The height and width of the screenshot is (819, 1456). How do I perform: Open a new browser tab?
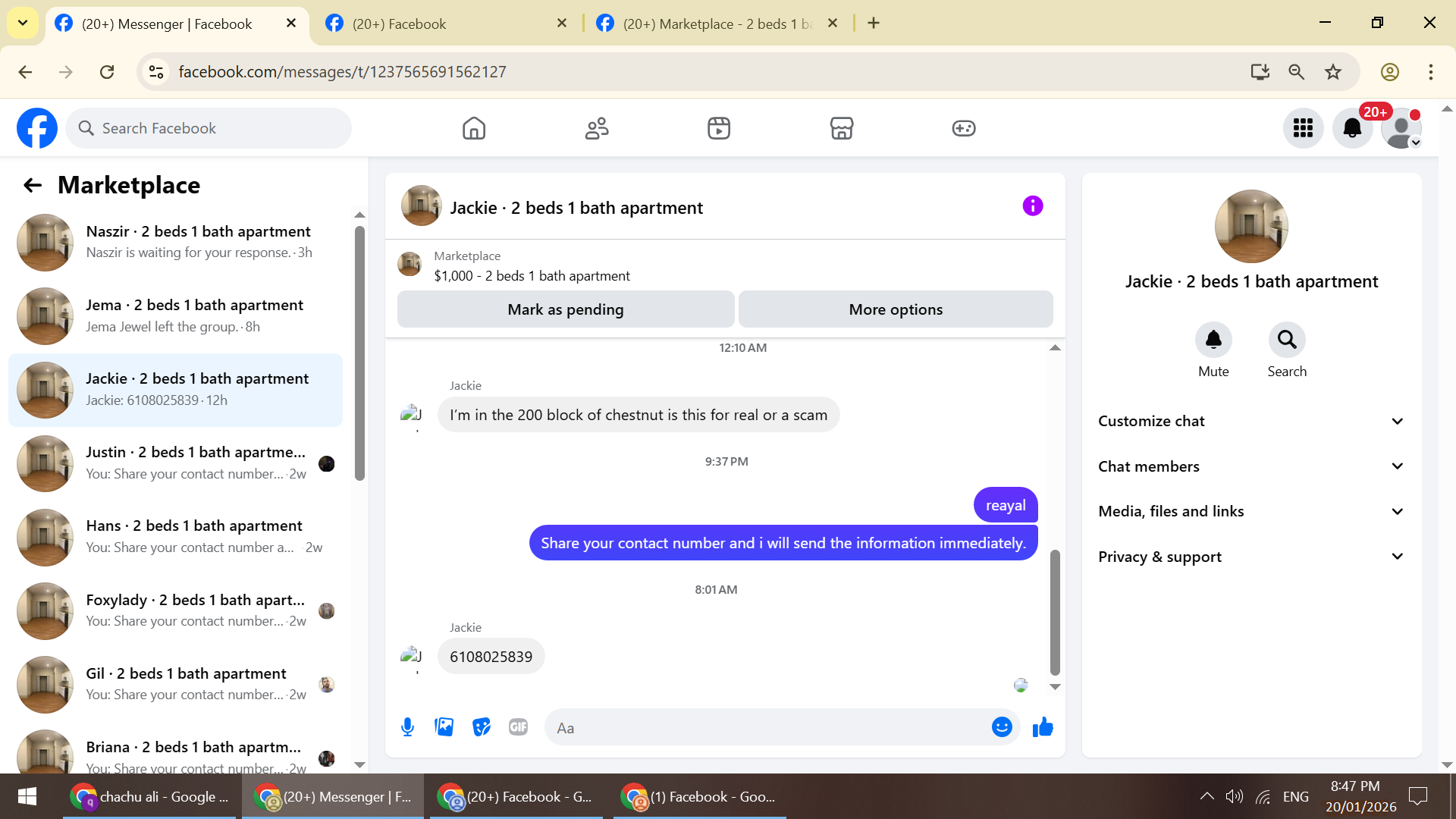point(874,24)
